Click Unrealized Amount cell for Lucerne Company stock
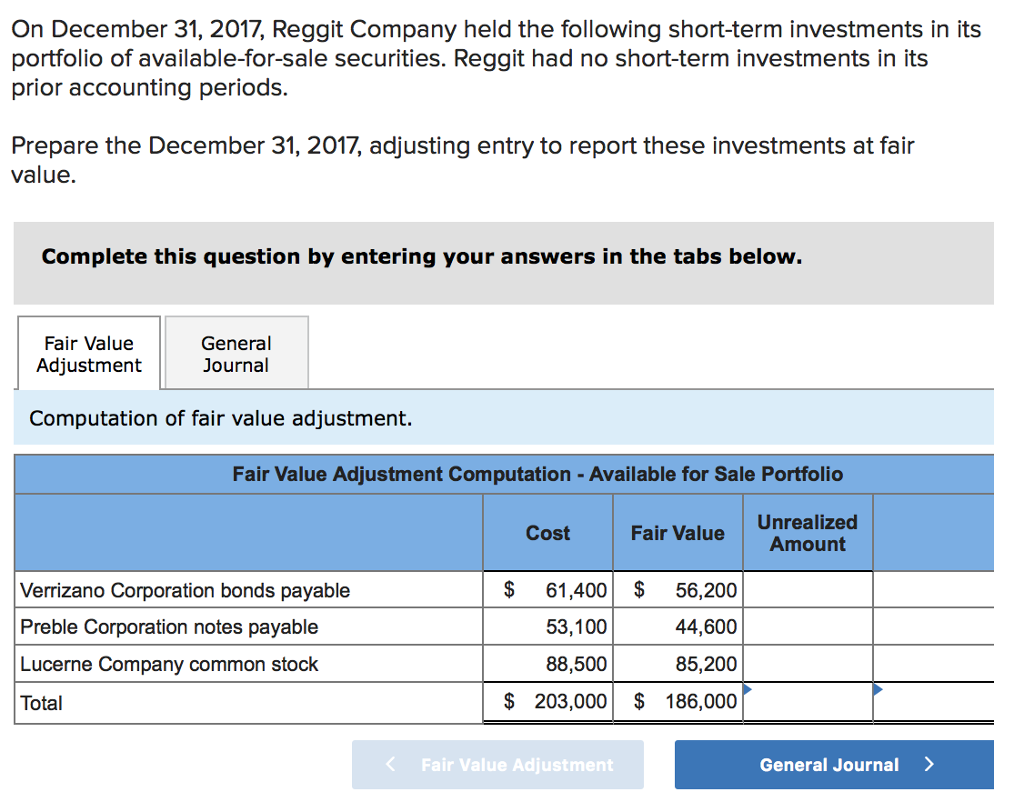Image resolution: width=1024 pixels, height=802 pixels. [807, 664]
